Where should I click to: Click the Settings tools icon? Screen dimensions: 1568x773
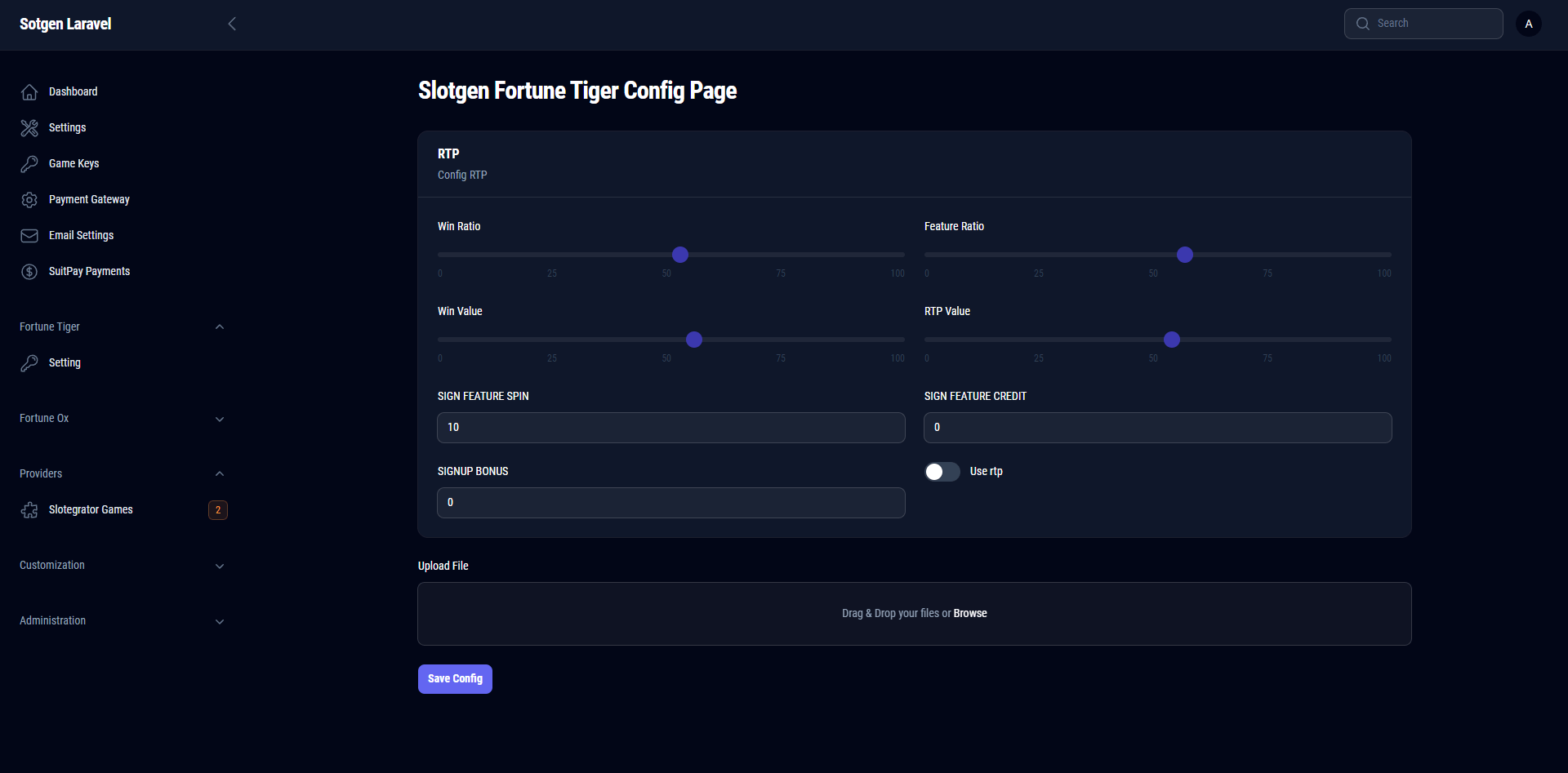(x=29, y=128)
